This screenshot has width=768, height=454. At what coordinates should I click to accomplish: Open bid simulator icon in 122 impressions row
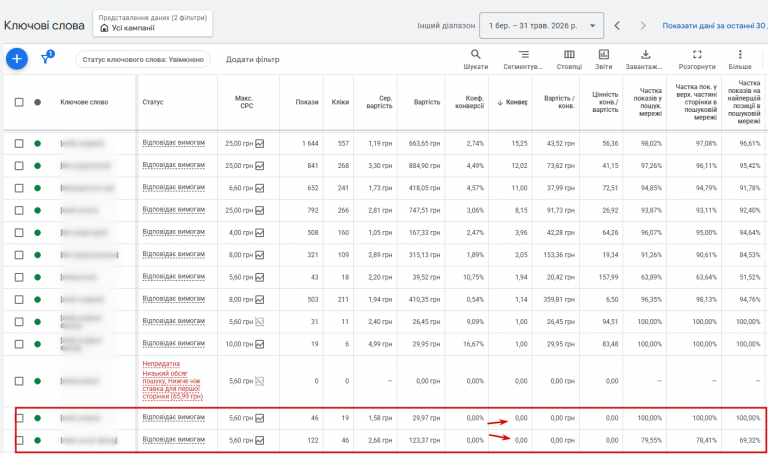260,440
